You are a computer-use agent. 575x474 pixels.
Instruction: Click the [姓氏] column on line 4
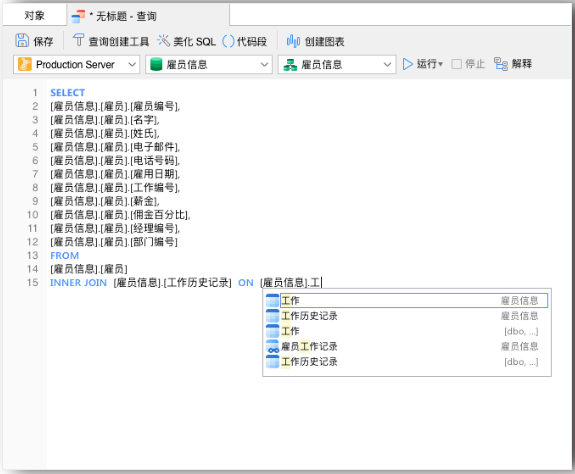pos(145,133)
